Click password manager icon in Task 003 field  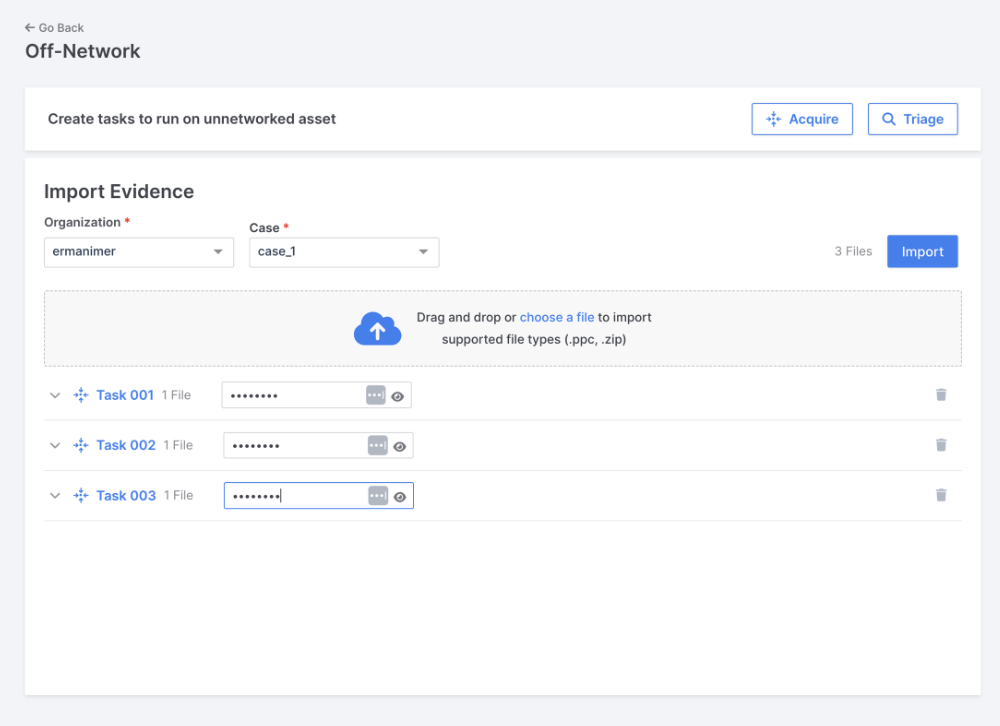378,495
